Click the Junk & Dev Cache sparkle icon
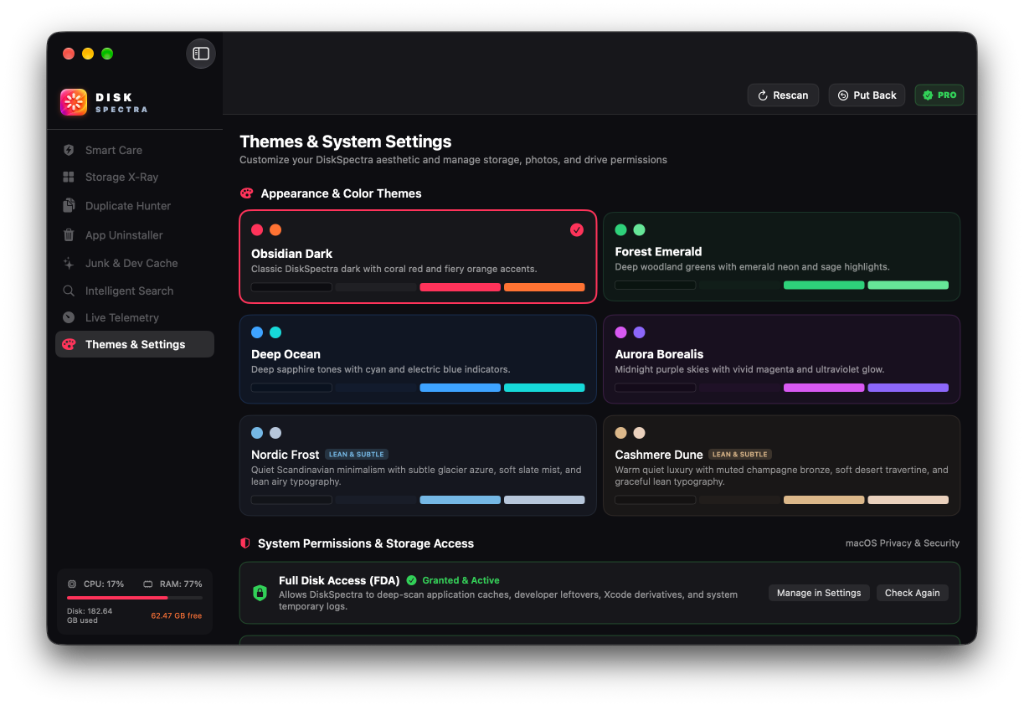 pyautogui.click(x=69, y=263)
